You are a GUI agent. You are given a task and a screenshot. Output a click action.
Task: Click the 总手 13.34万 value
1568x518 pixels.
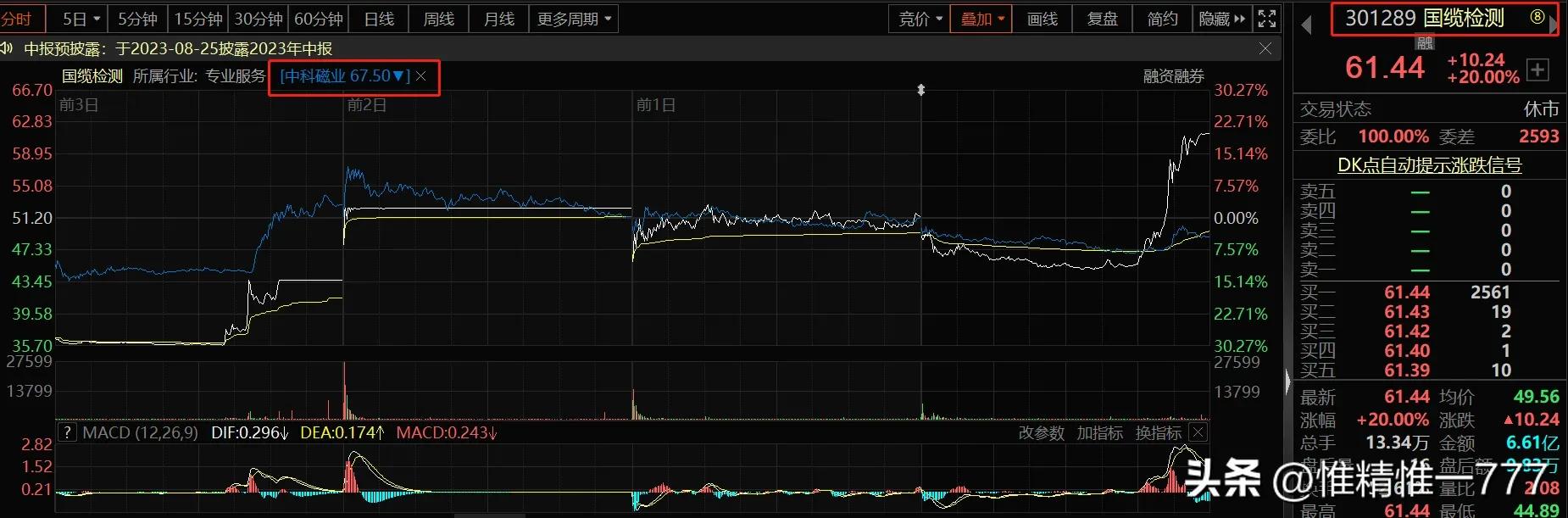coord(1397,443)
